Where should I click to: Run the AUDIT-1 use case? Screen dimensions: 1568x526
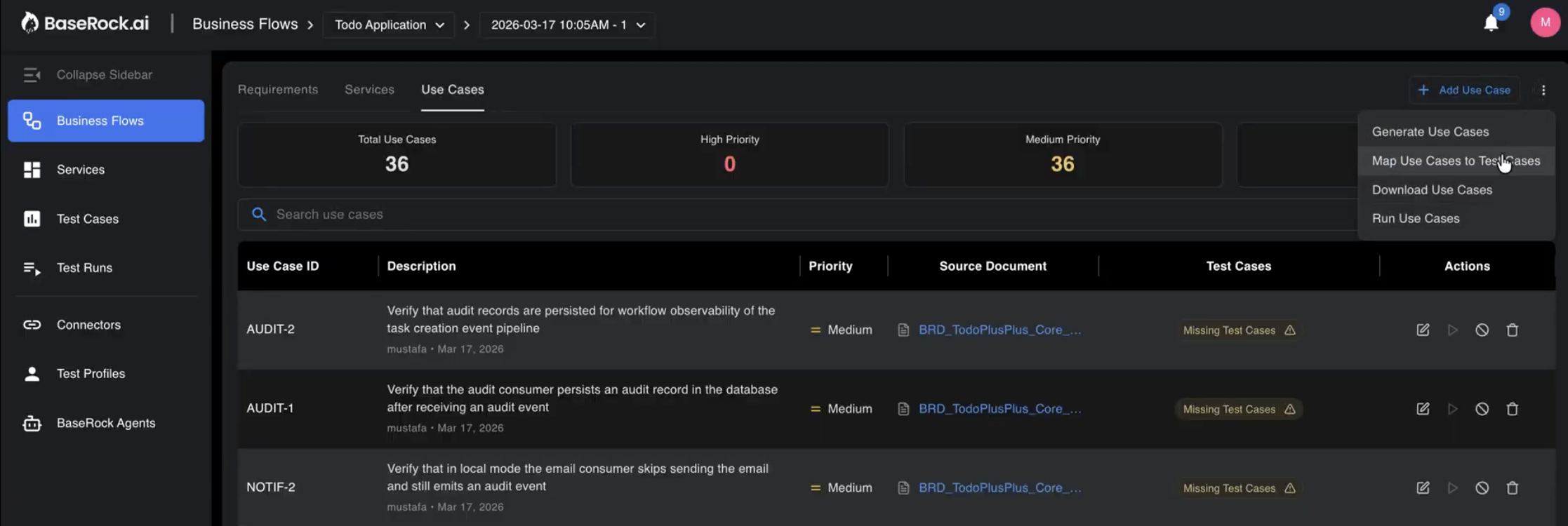click(1452, 409)
